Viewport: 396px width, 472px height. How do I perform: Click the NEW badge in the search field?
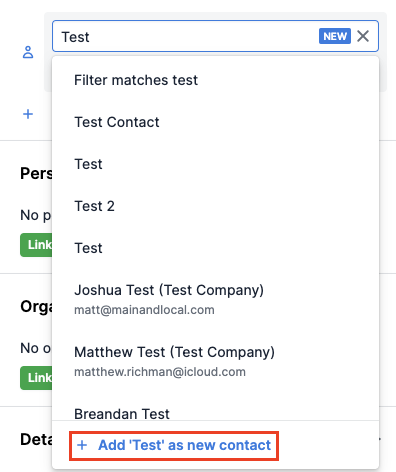(x=335, y=36)
